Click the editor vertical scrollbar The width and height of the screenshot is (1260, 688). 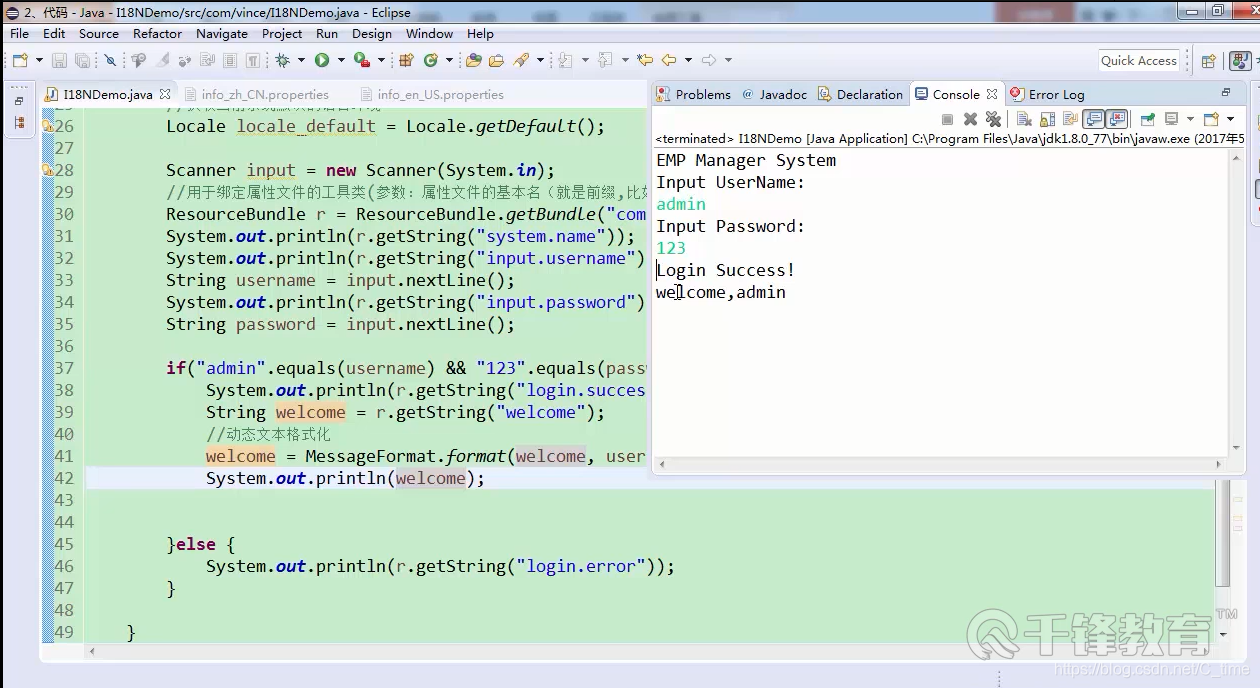pos(1222,532)
